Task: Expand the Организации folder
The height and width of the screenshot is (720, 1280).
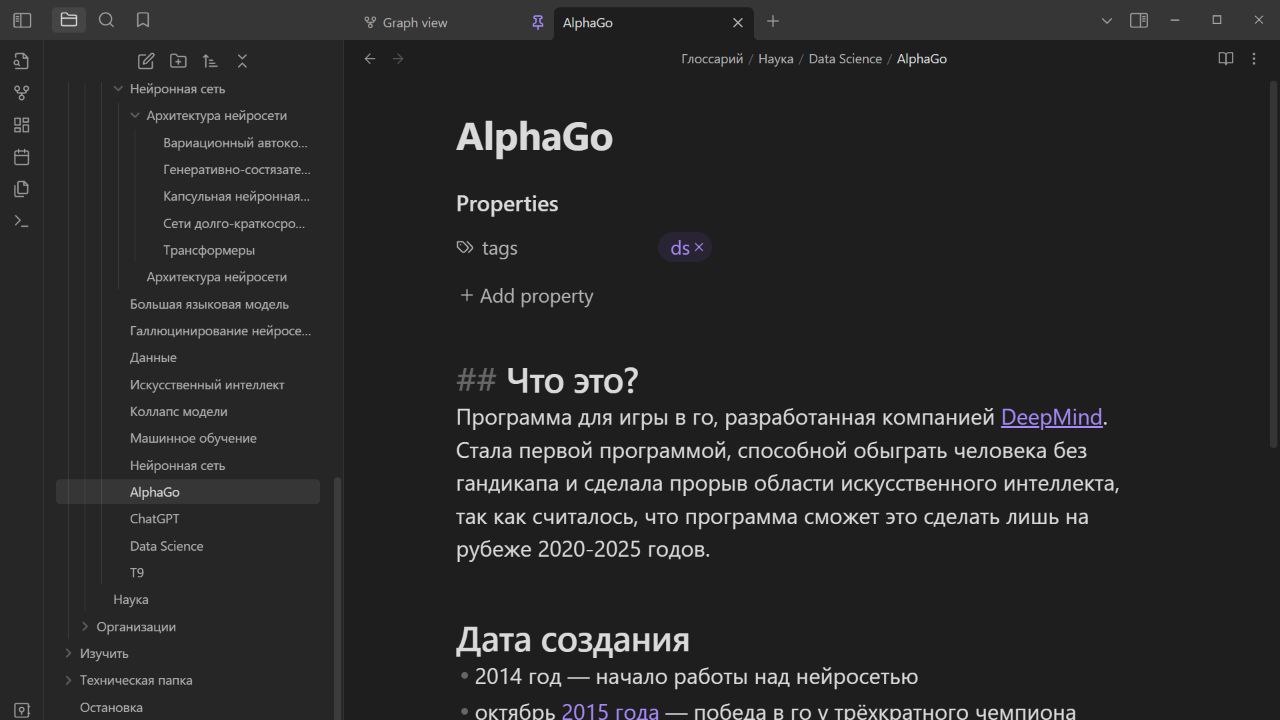Action: (85, 626)
